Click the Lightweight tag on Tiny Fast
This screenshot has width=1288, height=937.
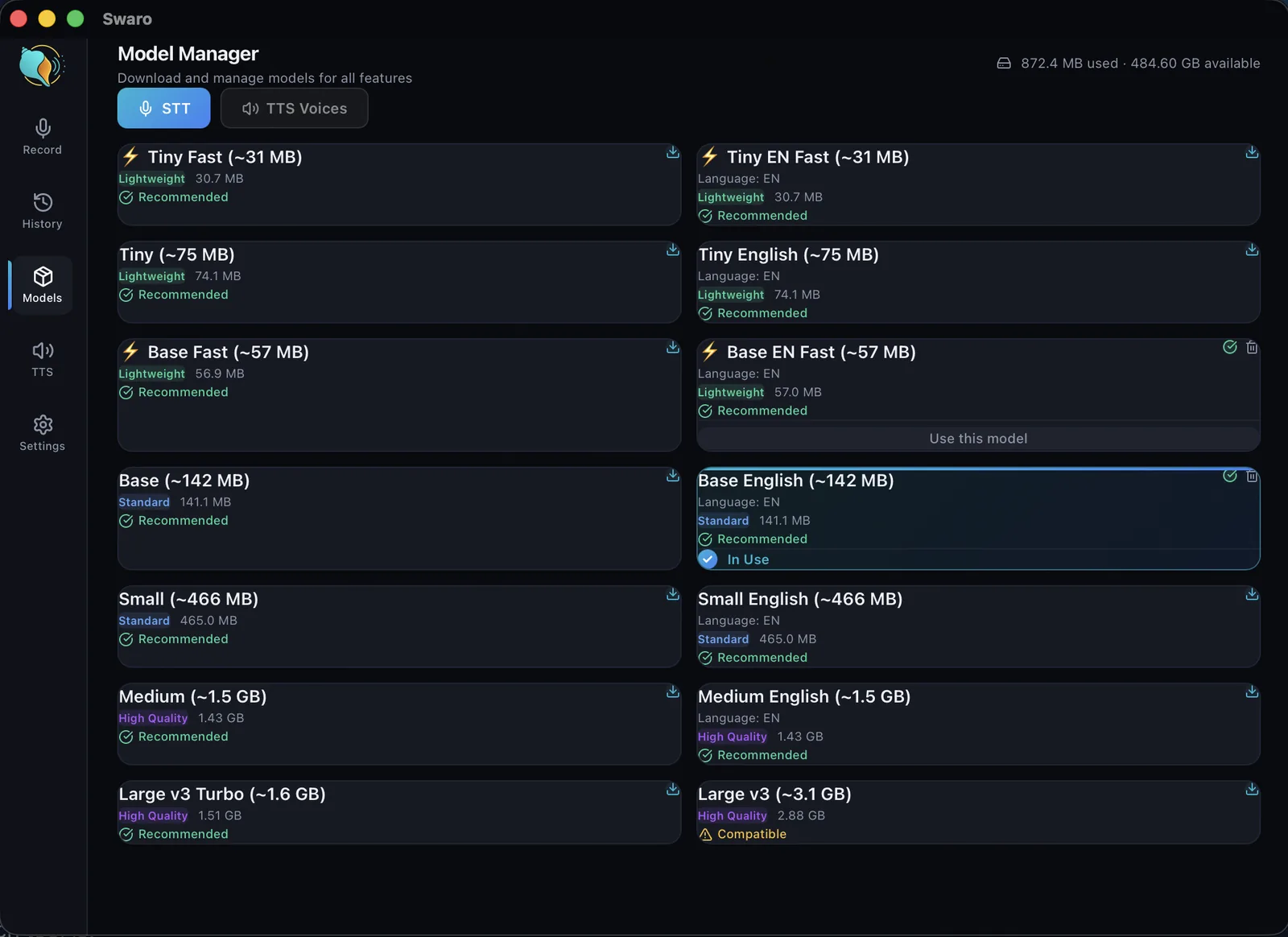pos(151,179)
